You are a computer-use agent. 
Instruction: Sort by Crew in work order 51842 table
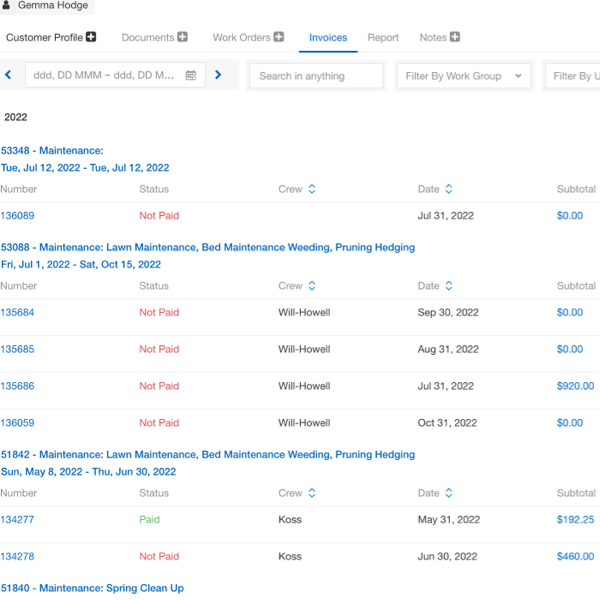click(x=312, y=493)
